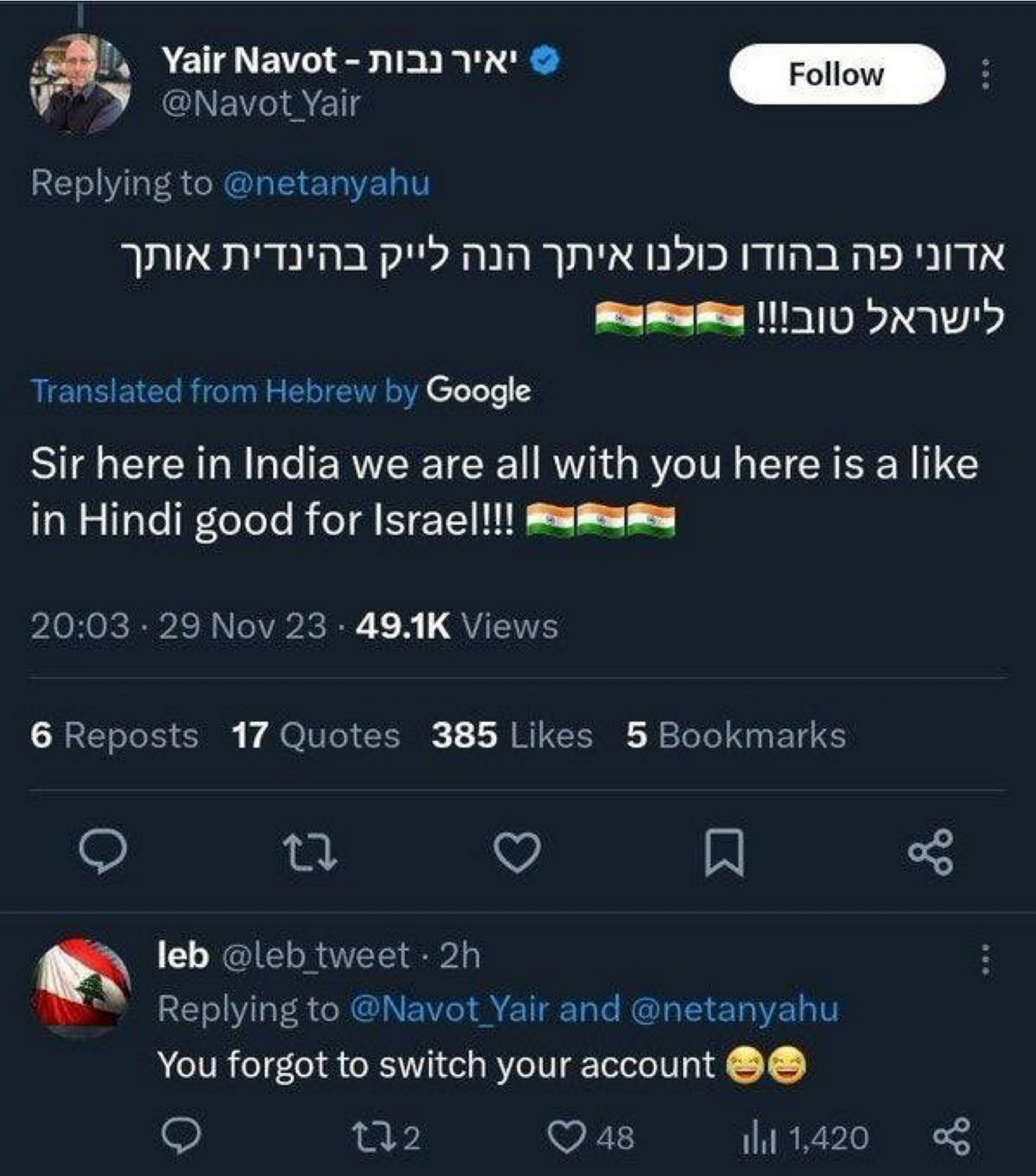Follow Yair Navot account
The width and height of the screenshot is (1036, 1176).
coord(837,74)
